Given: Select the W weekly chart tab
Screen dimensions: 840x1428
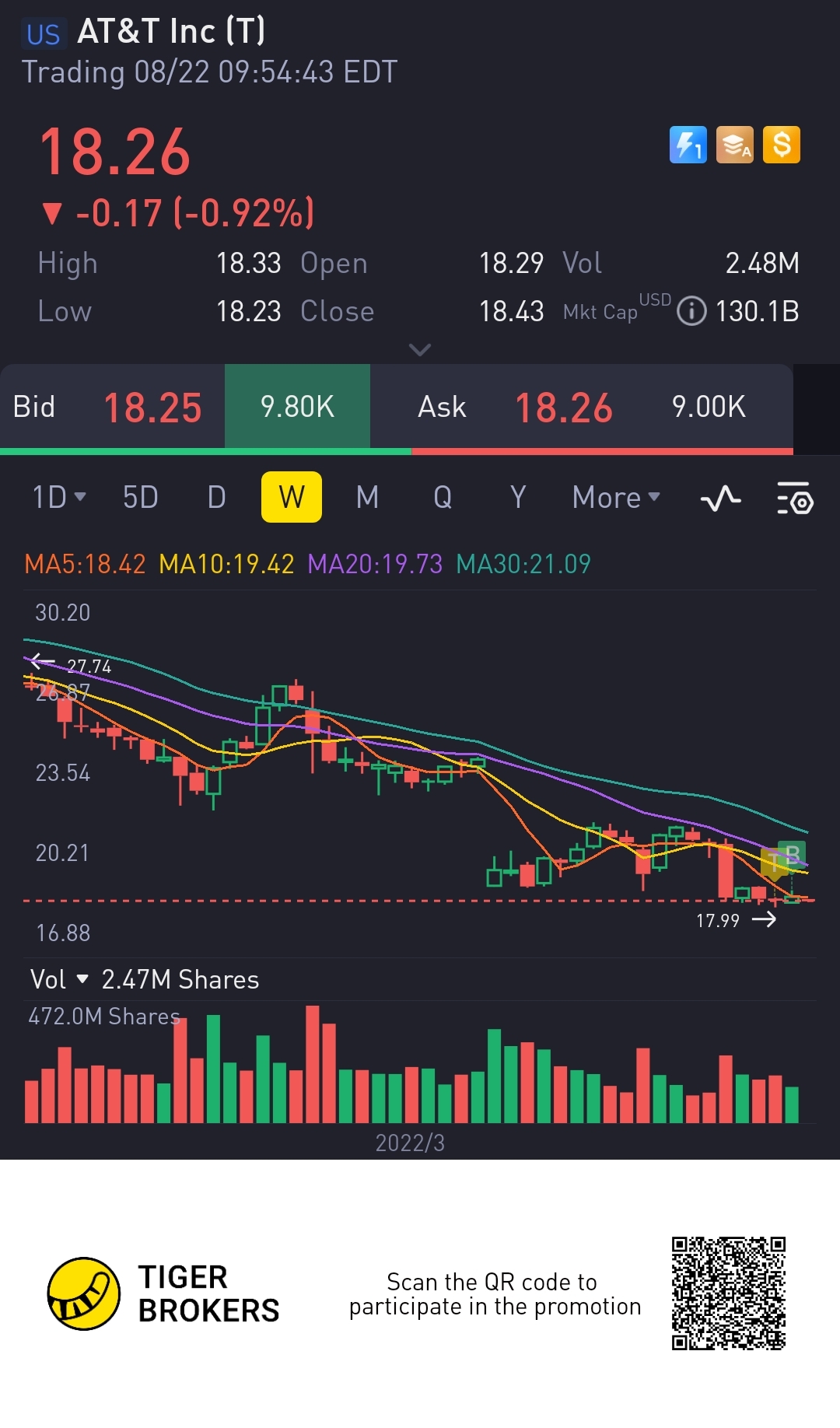Looking at the screenshot, I should [292, 497].
